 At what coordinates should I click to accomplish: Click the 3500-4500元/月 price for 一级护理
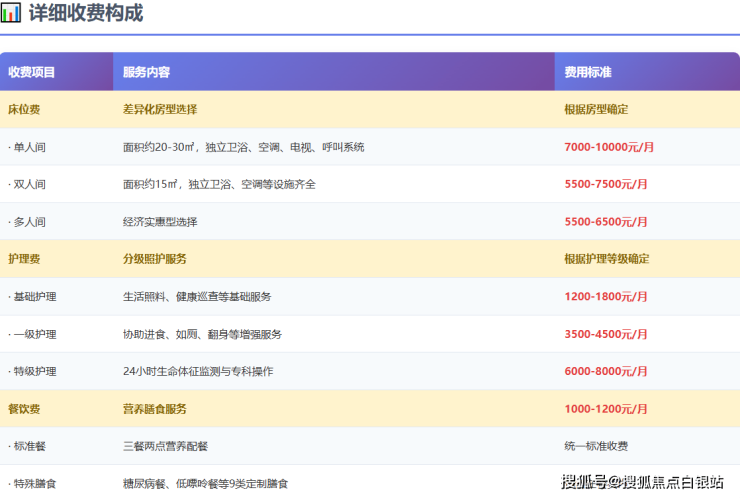(606, 334)
